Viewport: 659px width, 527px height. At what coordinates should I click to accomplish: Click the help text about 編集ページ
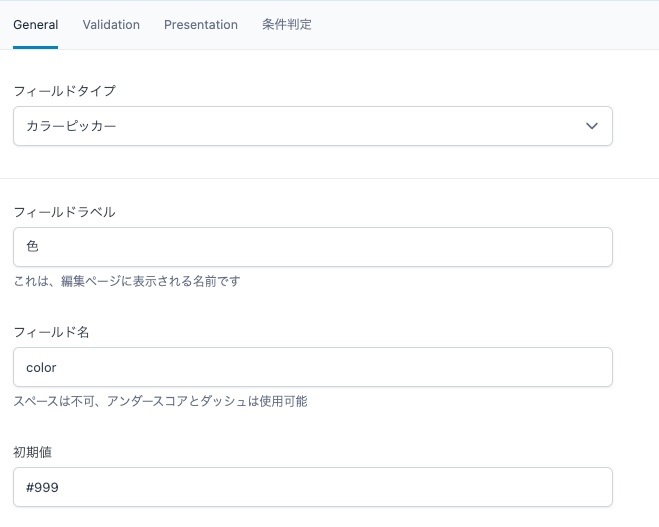[x=126, y=281]
